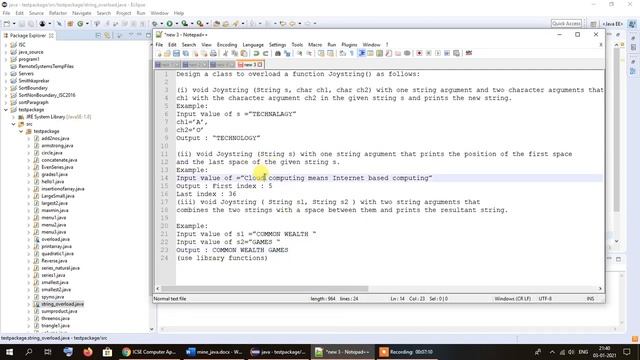Click spell-check ABC icon in Notepad++ toolbar
The image size is (640, 360).
[469, 53]
